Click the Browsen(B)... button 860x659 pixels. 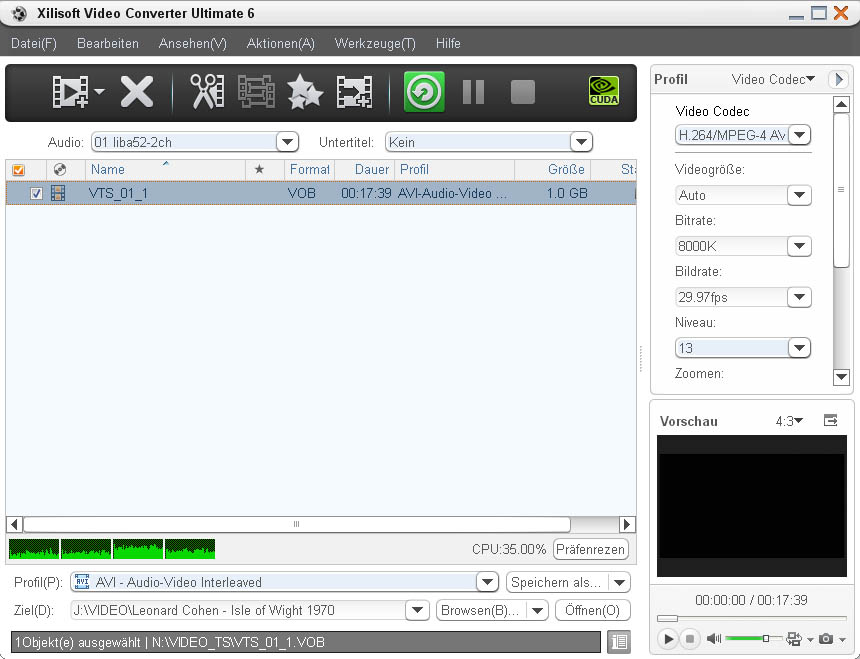pos(480,610)
